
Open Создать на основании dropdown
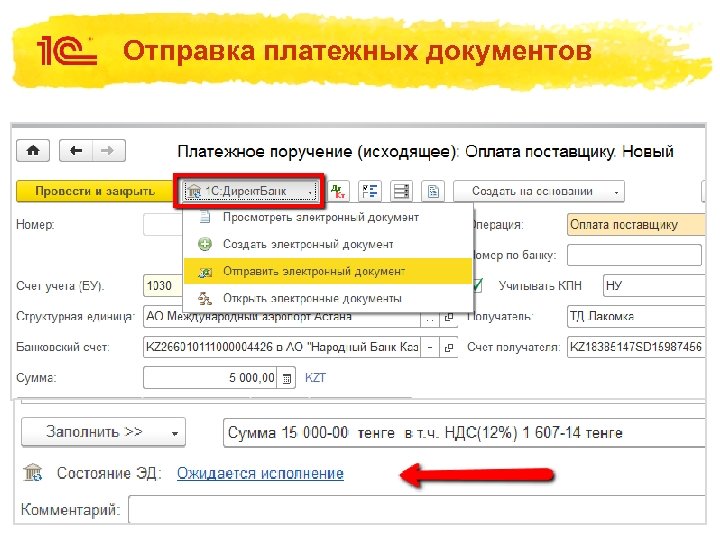pos(539,191)
